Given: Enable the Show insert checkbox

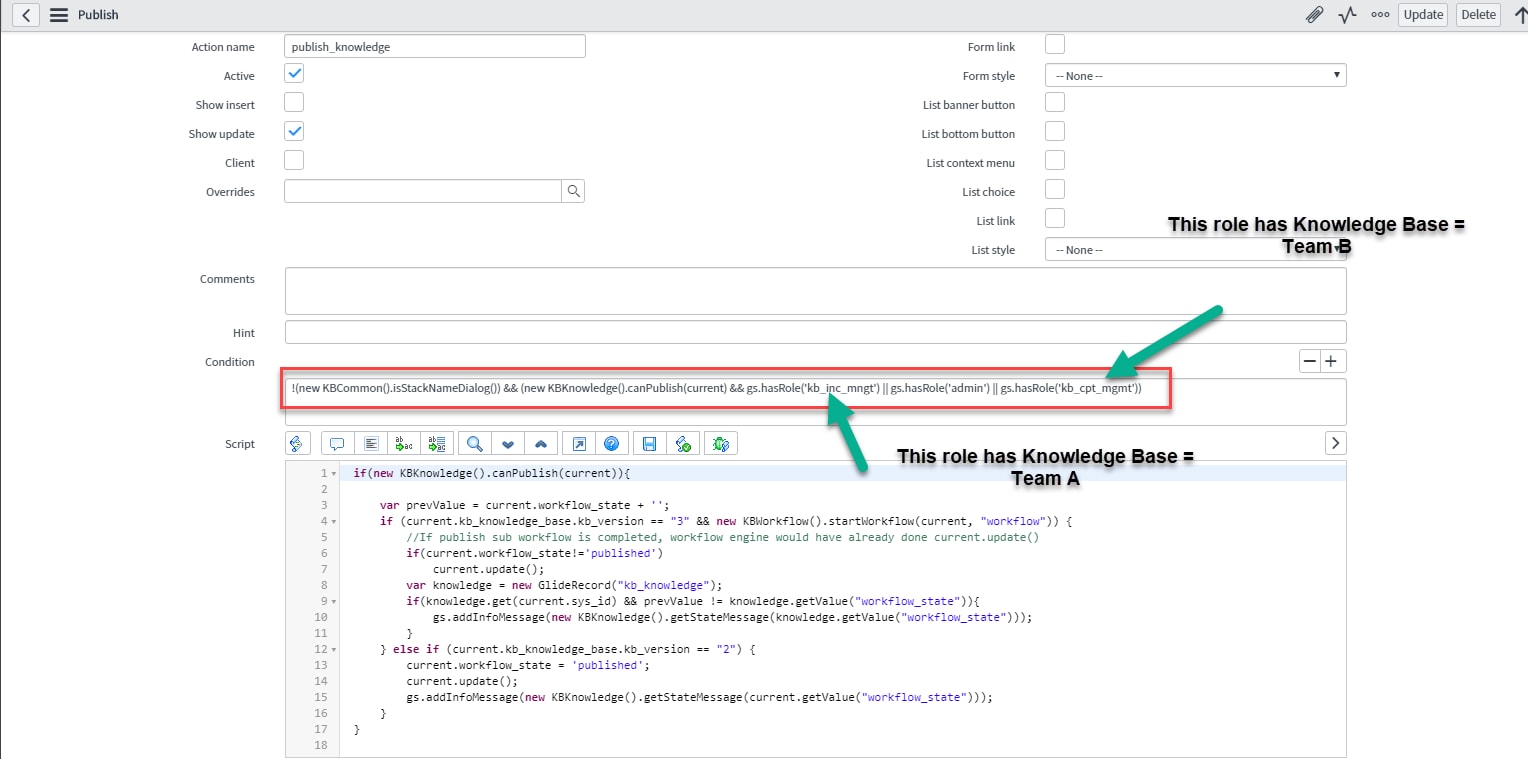Looking at the screenshot, I should coord(294,103).
